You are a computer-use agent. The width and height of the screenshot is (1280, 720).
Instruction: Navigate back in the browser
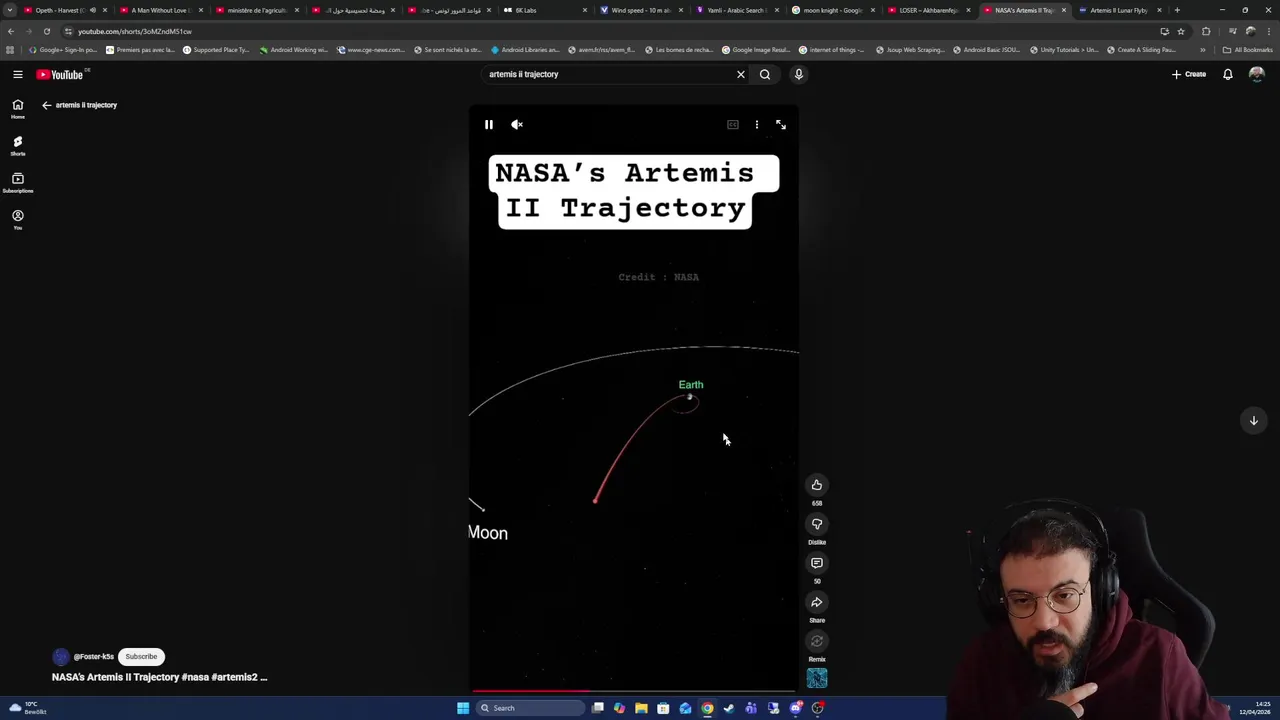11,31
